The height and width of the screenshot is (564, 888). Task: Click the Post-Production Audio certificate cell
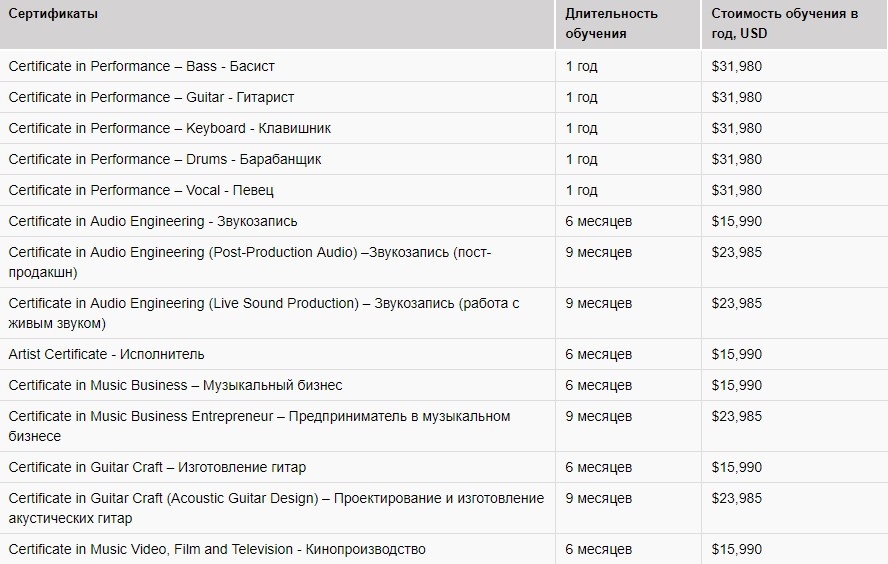[x=250, y=262]
